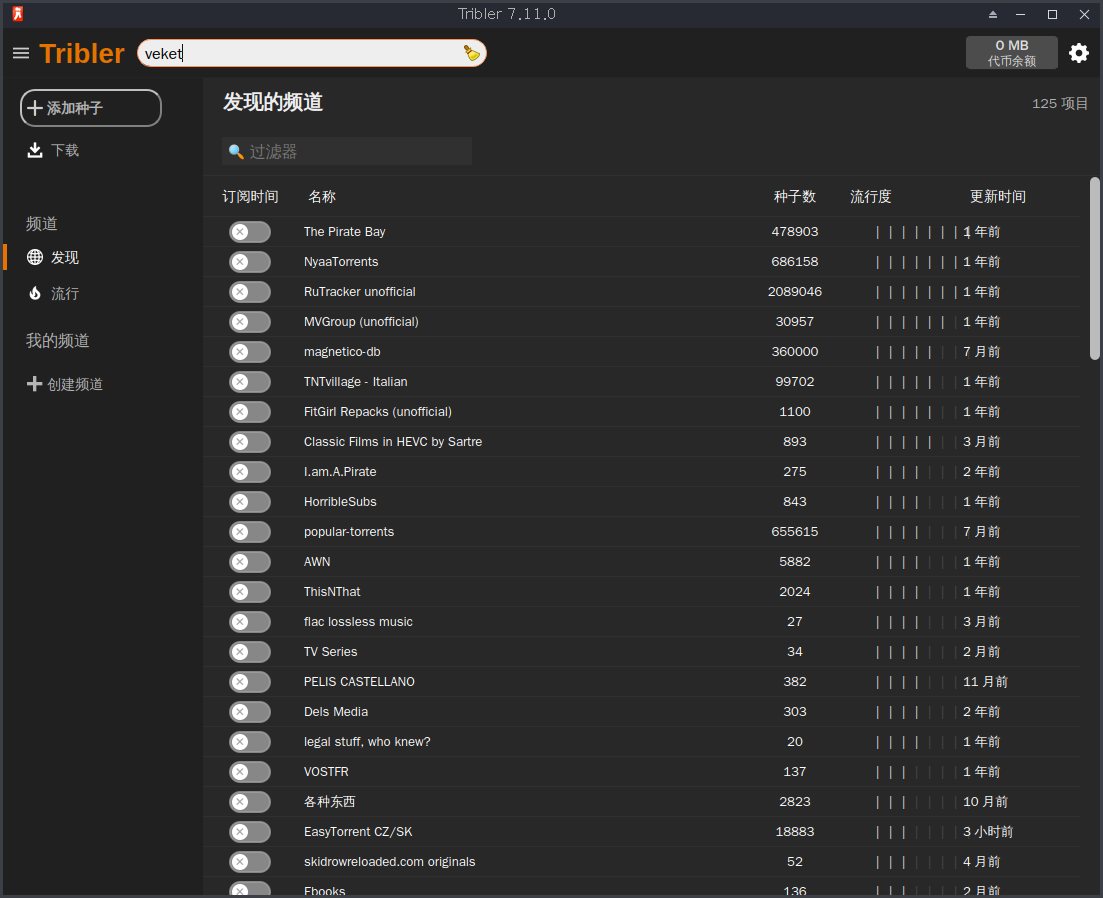Sort by update time (更新时间) column
1103x898 pixels.
coord(997,196)
